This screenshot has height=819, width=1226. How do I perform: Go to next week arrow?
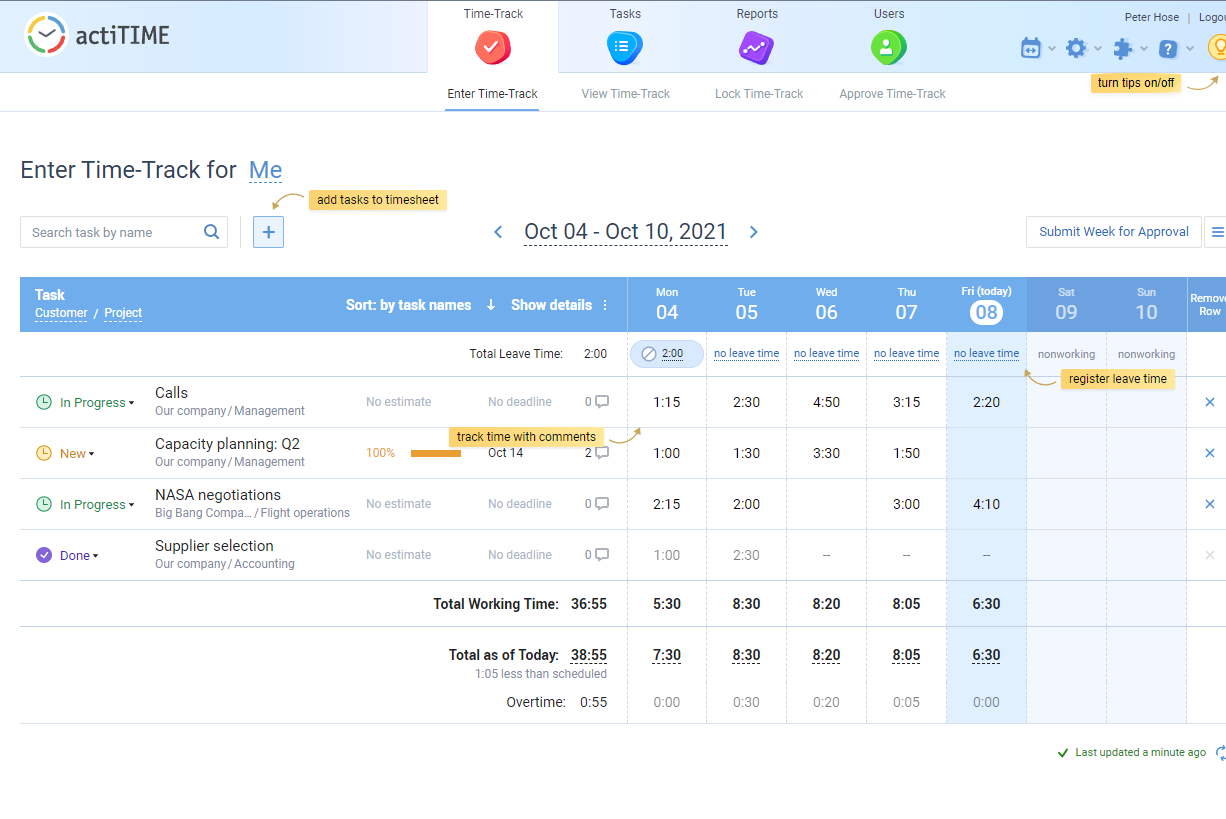754,232
